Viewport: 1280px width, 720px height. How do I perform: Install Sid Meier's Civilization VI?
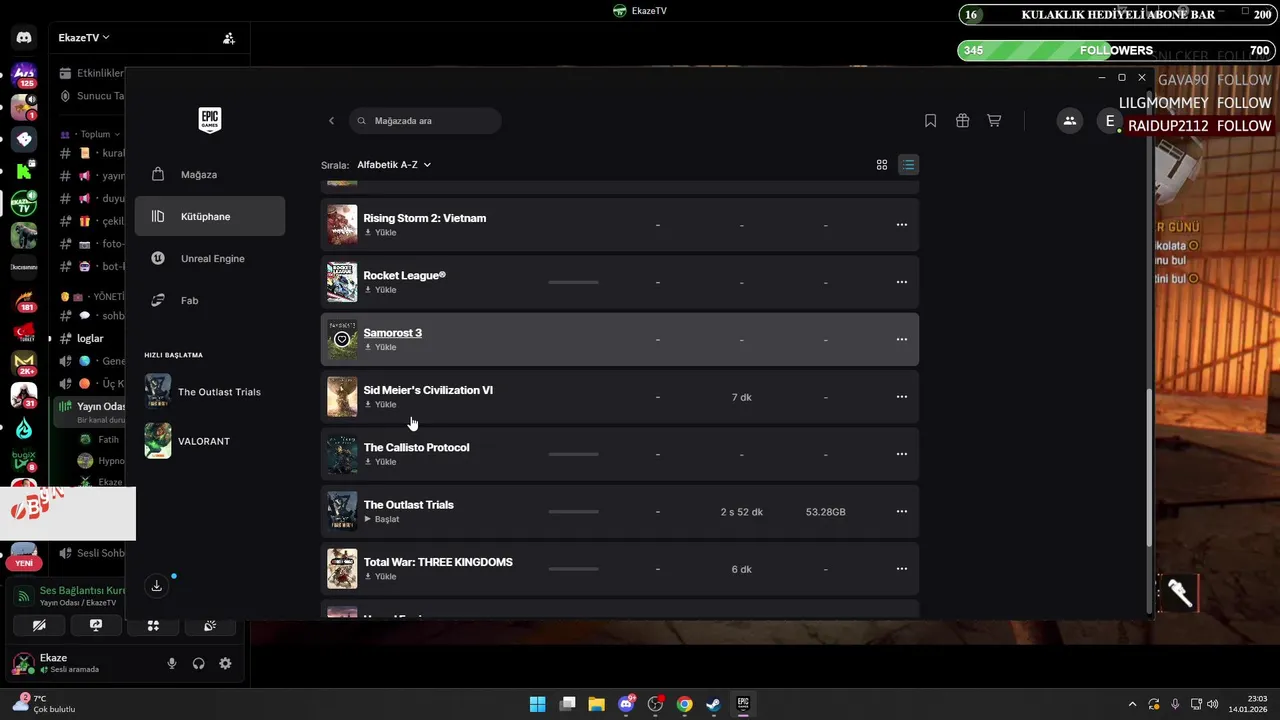(381, 405)
